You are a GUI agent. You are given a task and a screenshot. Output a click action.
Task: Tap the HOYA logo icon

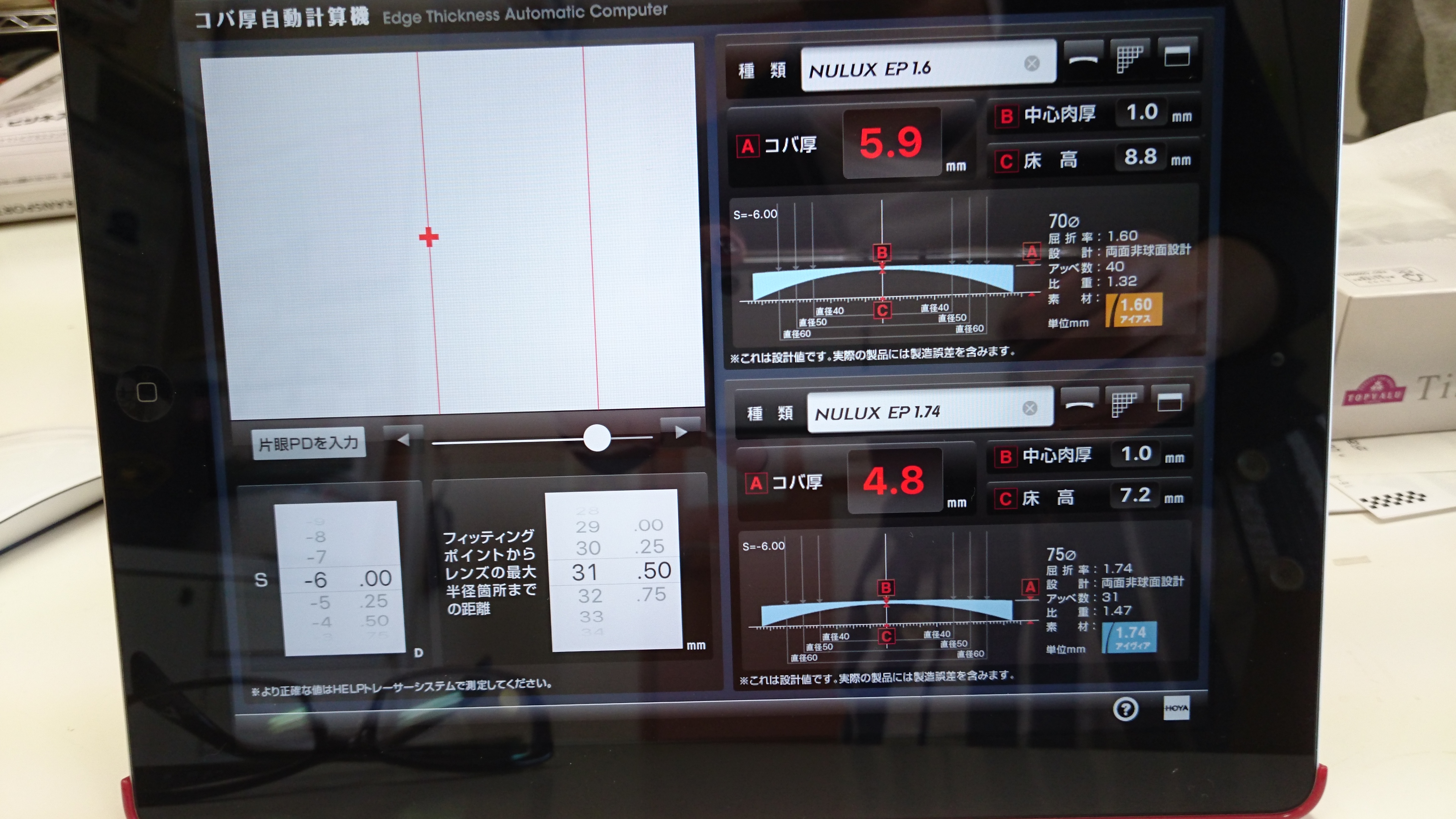pos(1176,708)
